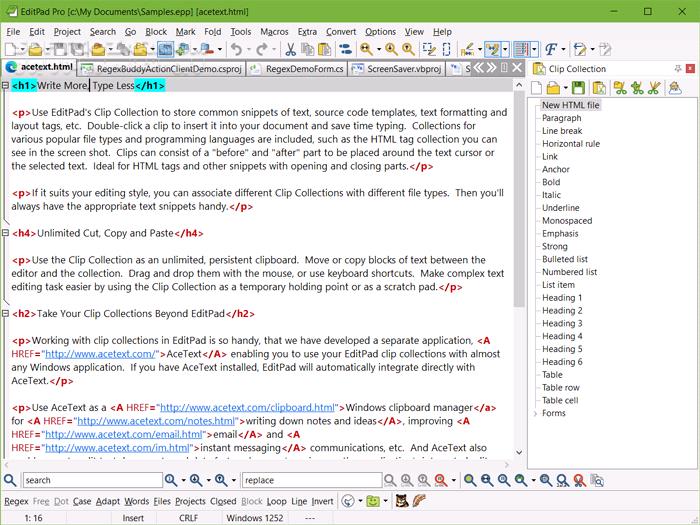Click the Cut scissors icon in toolbar
Screen dimensions: 700x525
(290, 49)
